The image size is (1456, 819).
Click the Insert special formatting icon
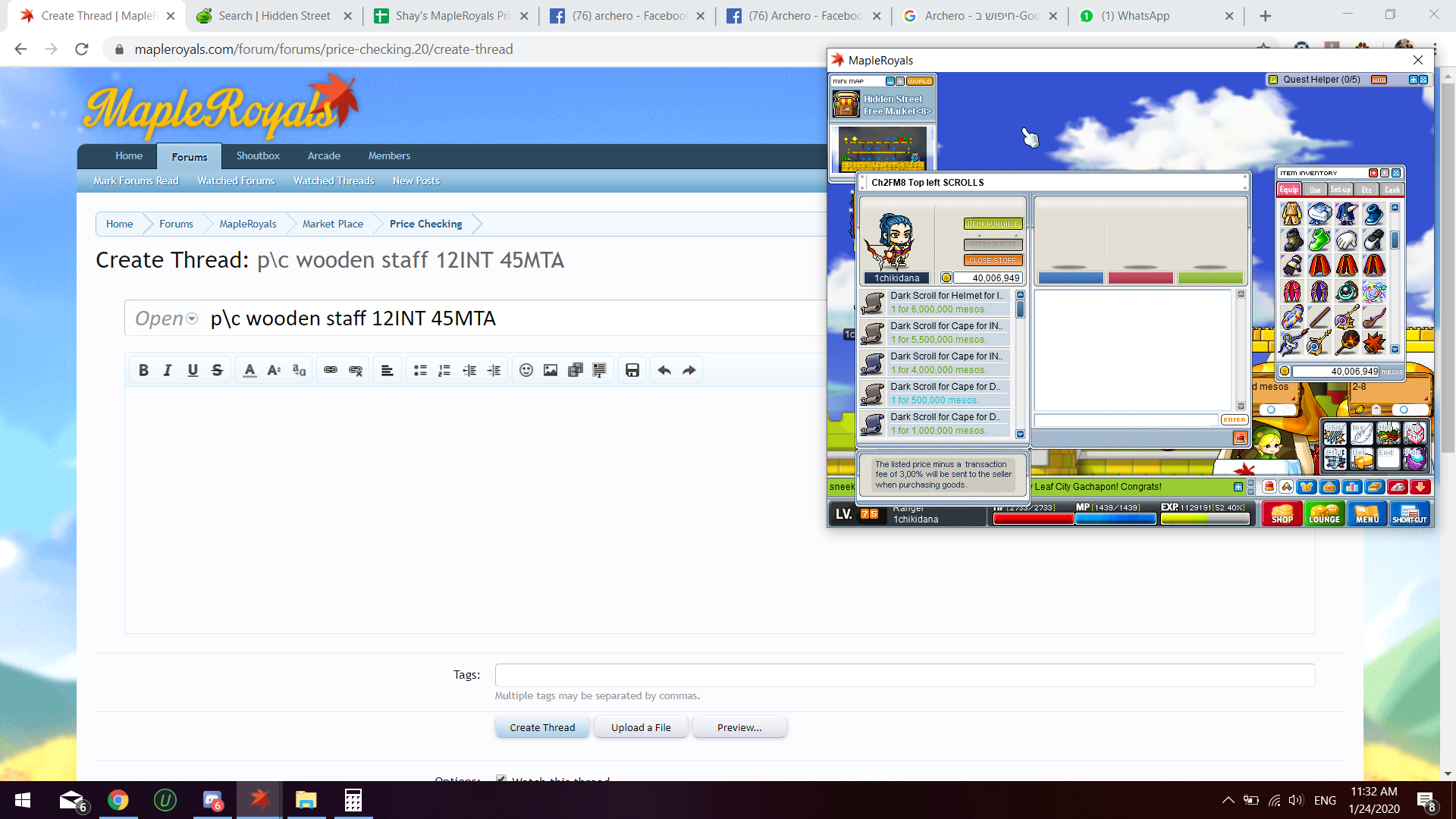coord(600,370)
